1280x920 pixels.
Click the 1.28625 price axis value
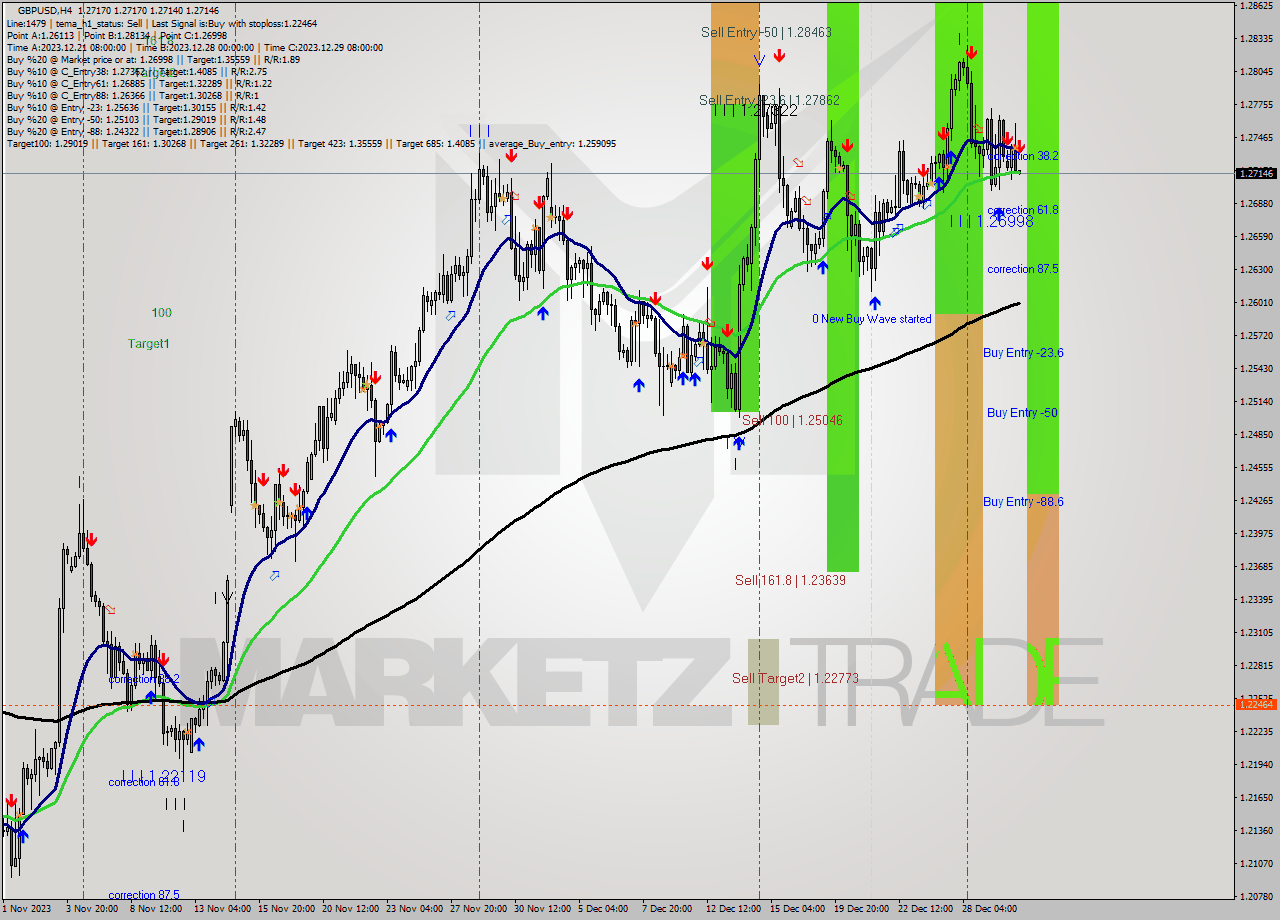point(1256,5)
